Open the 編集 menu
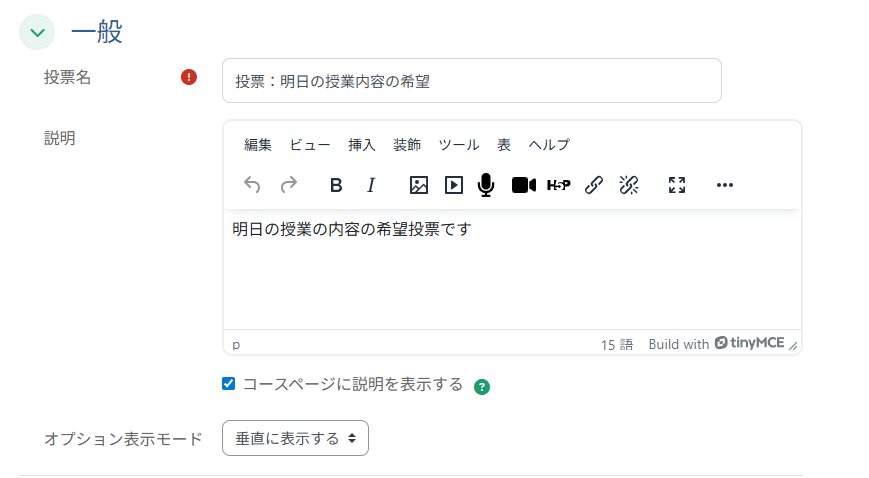The image size is (869, 478). (258, 145)
